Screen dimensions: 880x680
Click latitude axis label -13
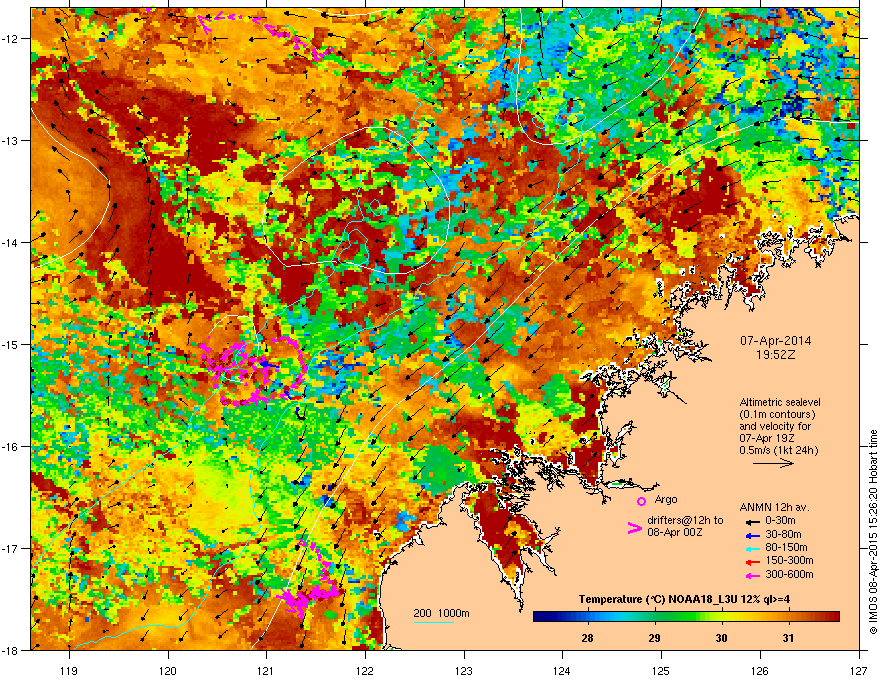[x=10, y=140]
